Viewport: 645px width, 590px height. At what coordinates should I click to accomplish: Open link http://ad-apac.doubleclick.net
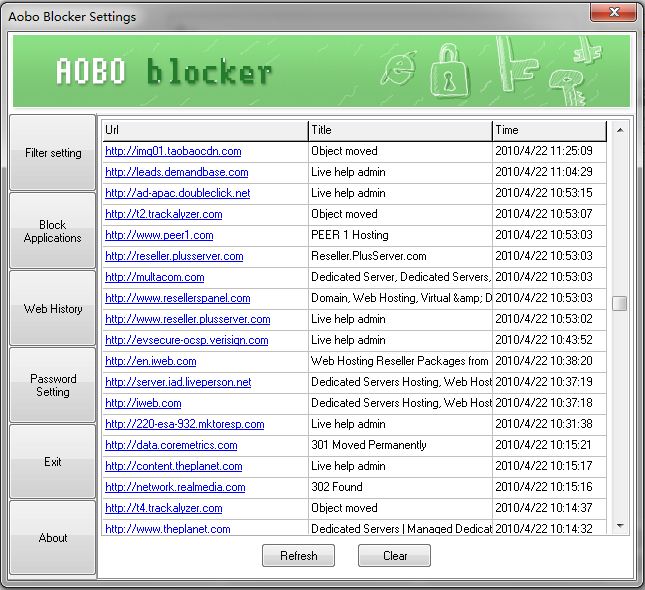(178, 193)
